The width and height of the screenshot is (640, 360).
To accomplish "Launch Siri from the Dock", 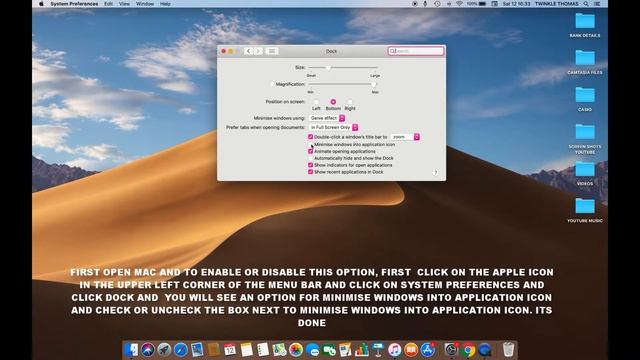I will point(148,350).
